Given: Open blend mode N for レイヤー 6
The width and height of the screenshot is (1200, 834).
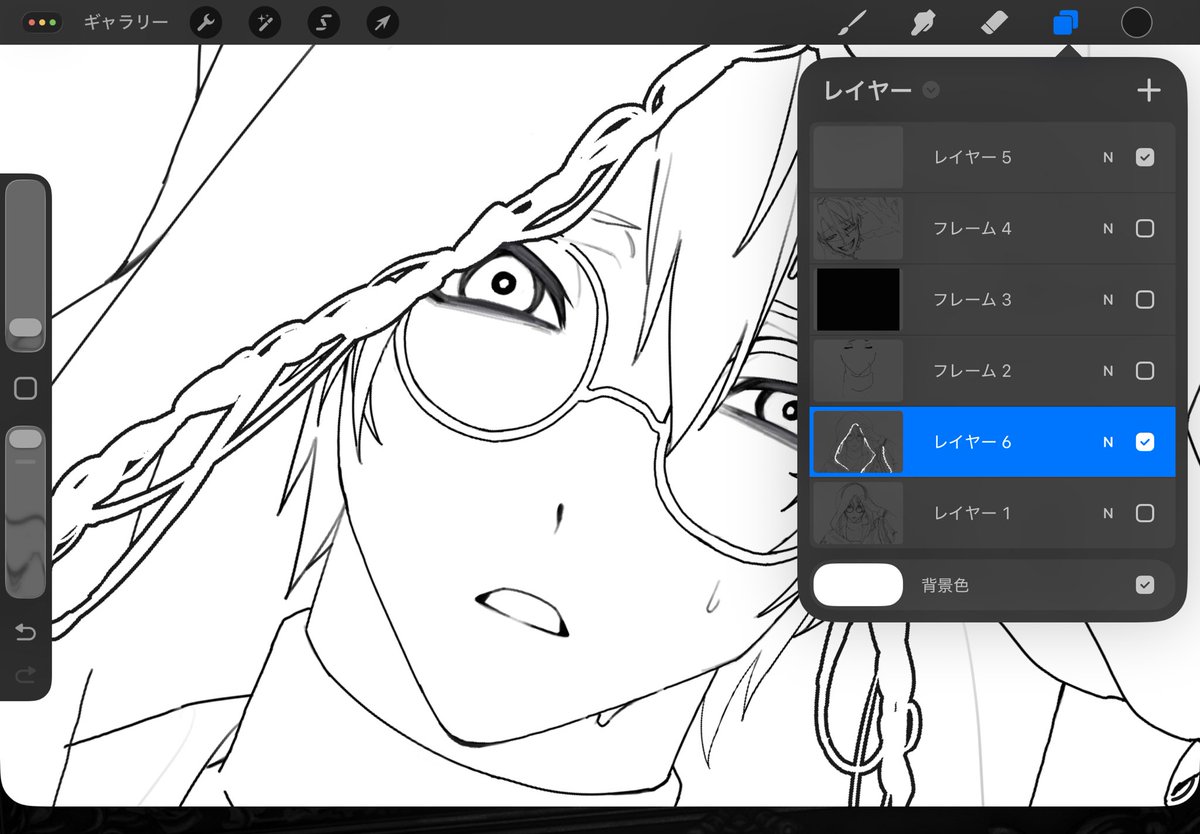Looking at the screenshot, I should (x=1108, y=442).
